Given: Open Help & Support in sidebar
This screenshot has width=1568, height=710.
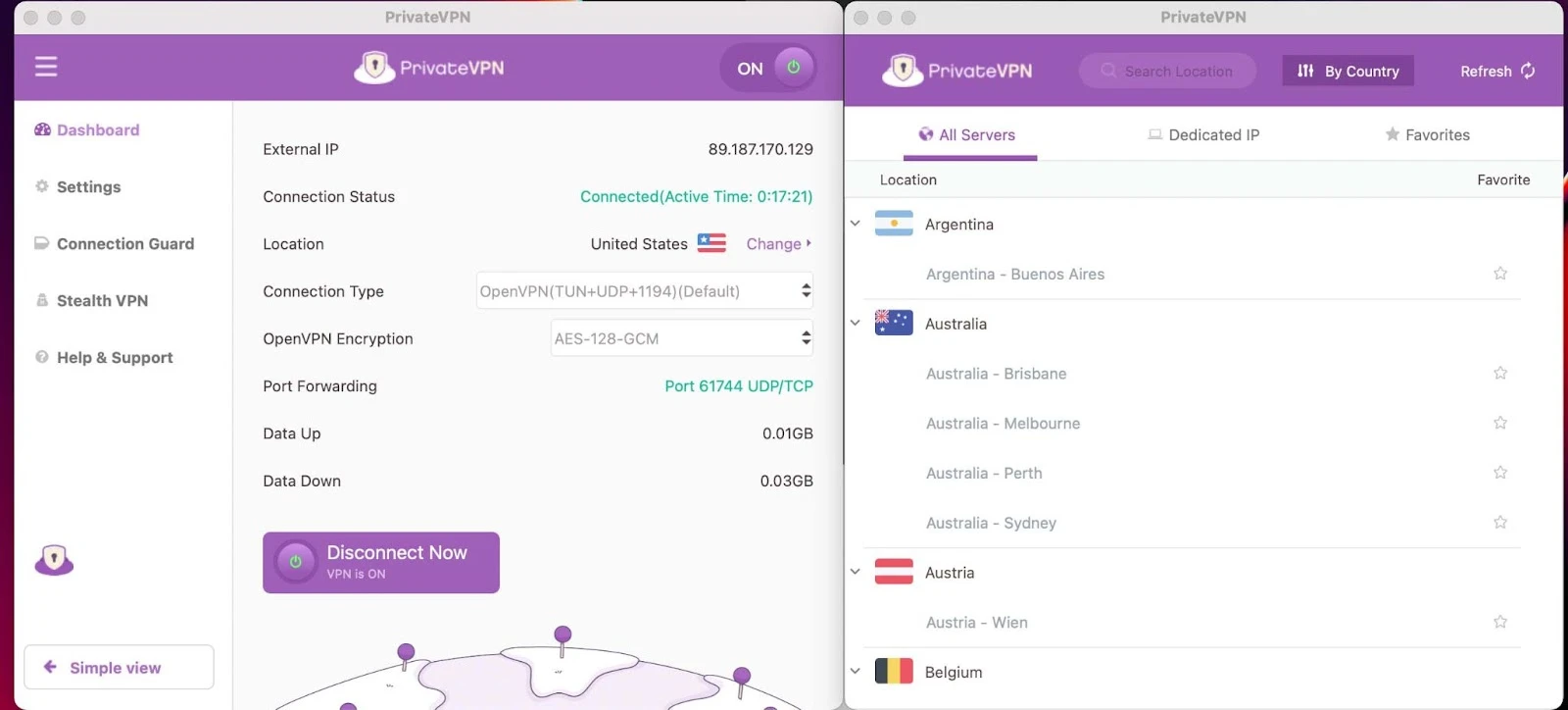Looking at the screenshot, I should point(104,357).
